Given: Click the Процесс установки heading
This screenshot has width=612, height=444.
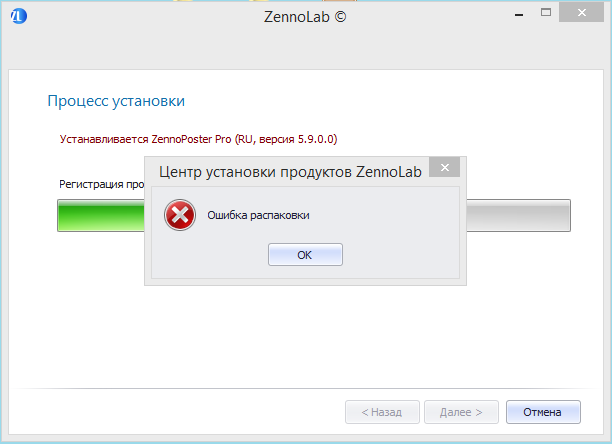Looking at the screenshot, I should pyautogui.click(x=116, y=101).
